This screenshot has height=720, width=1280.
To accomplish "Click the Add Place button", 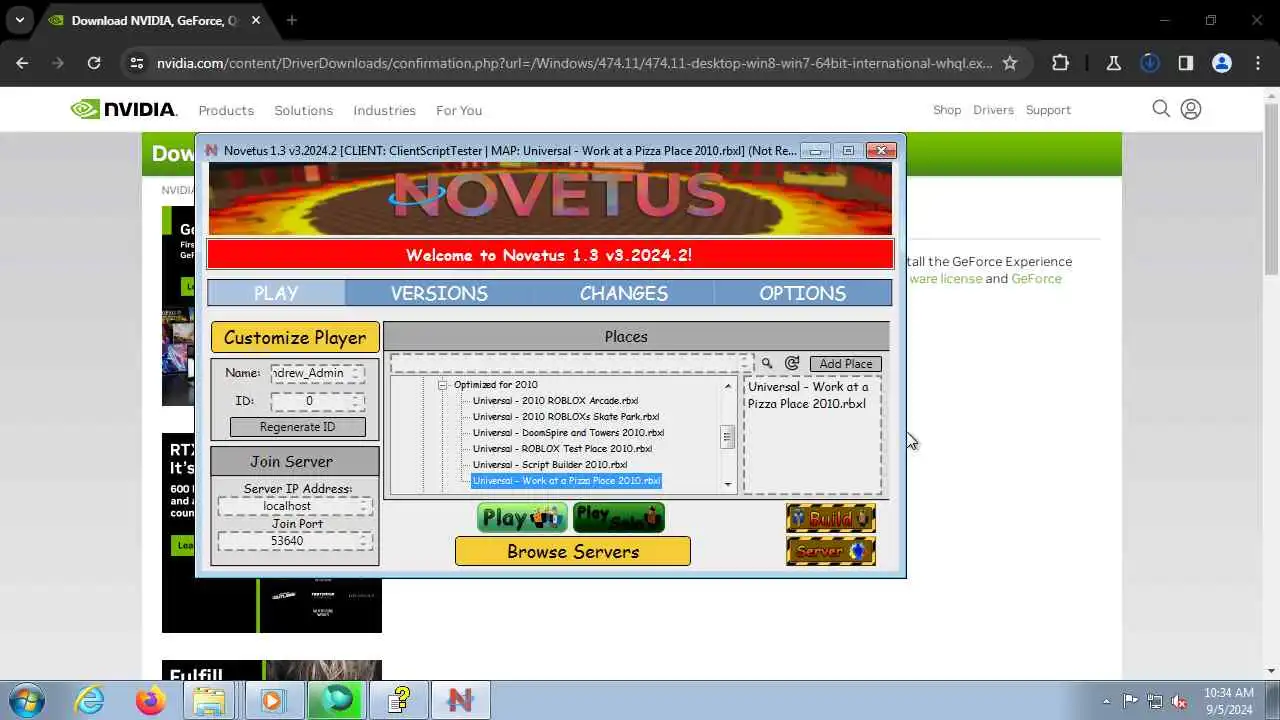I will [846, 364].
